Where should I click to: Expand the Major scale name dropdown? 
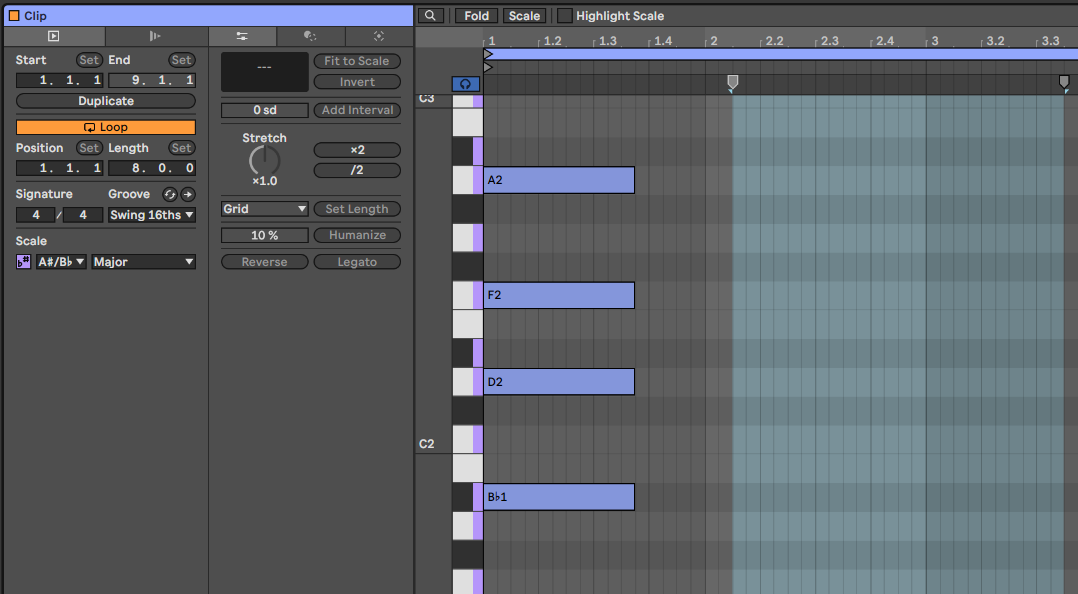click(x=143, y=262)
